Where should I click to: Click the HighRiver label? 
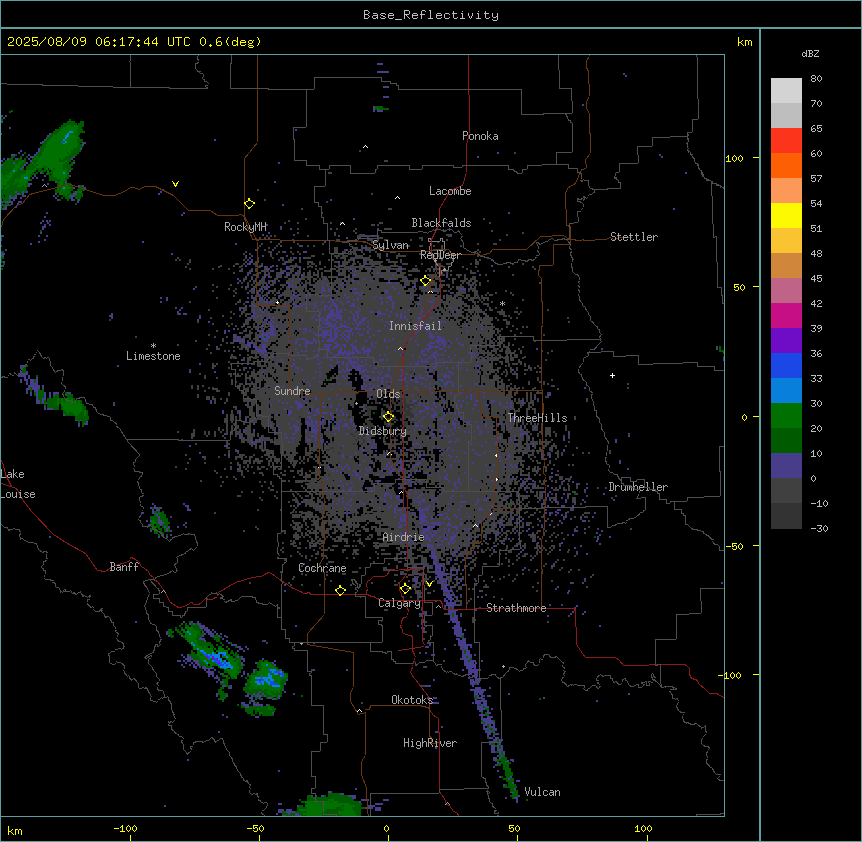click(430, 743)
